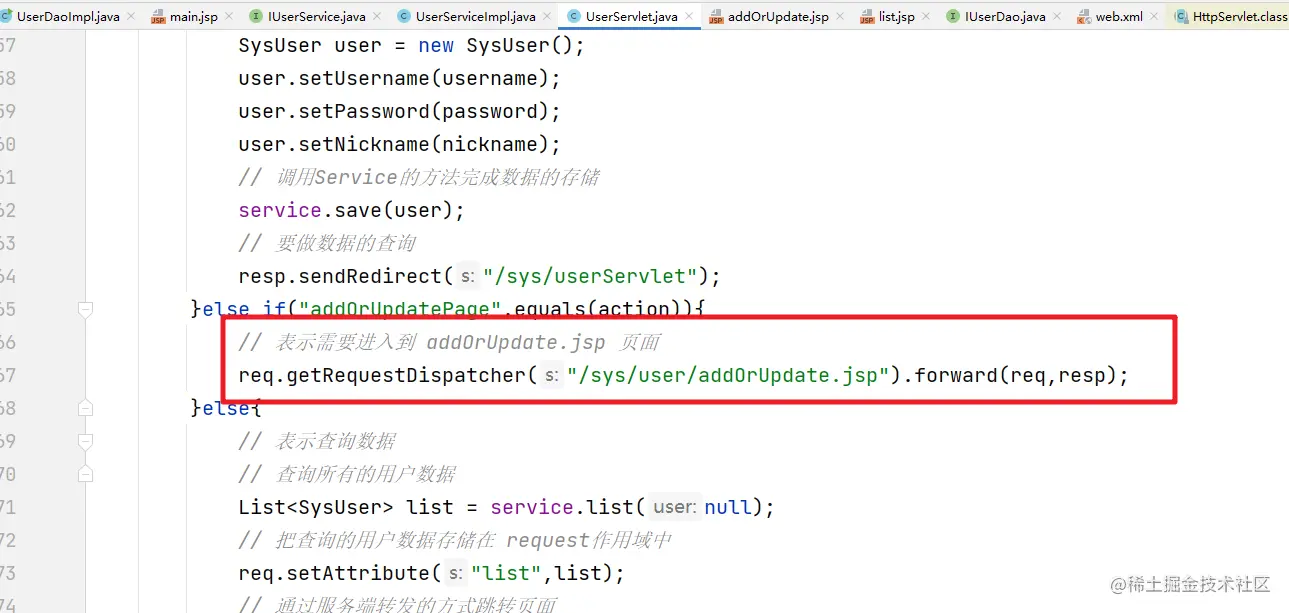The width and height of the screenshot is (1289, 613).
Task: Click the comment '表示需要进入到 addOrUpdate.jsp 页面'
Action: 449,342
